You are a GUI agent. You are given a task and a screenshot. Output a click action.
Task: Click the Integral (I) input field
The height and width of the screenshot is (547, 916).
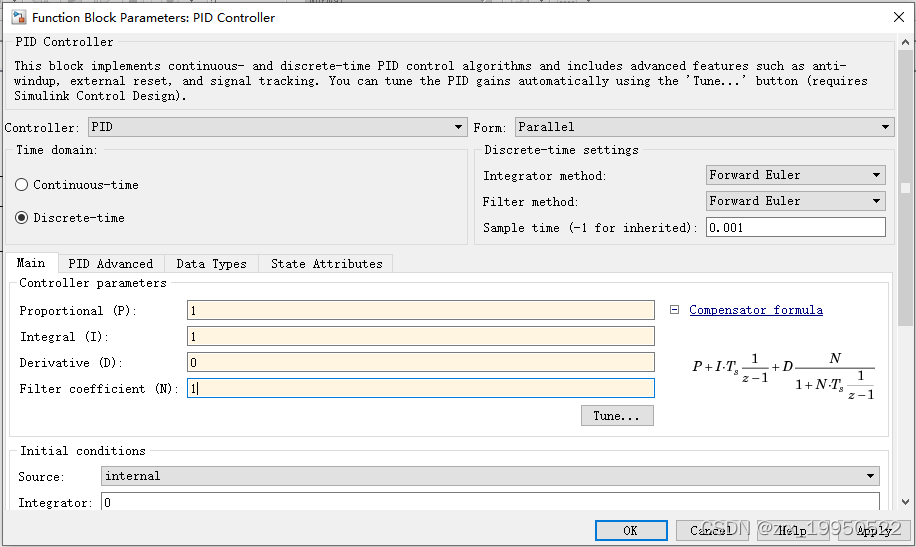(421, 336)
